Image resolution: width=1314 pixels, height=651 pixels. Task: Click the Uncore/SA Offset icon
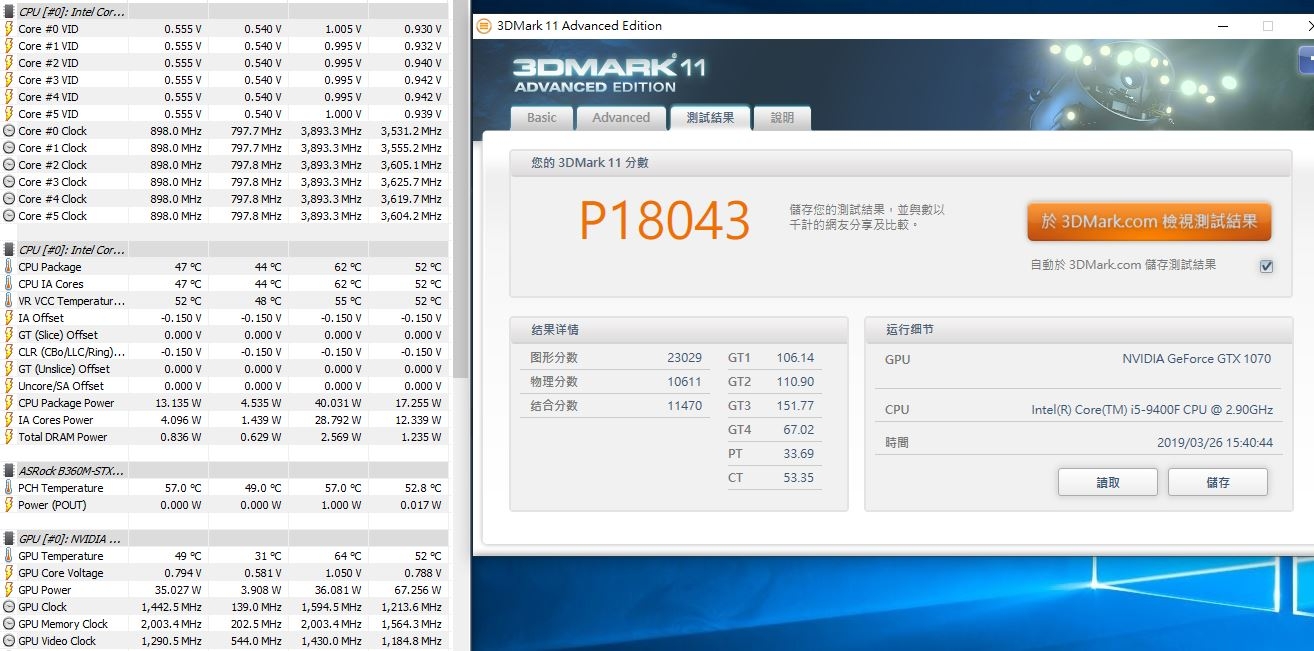tap(9, 386)
